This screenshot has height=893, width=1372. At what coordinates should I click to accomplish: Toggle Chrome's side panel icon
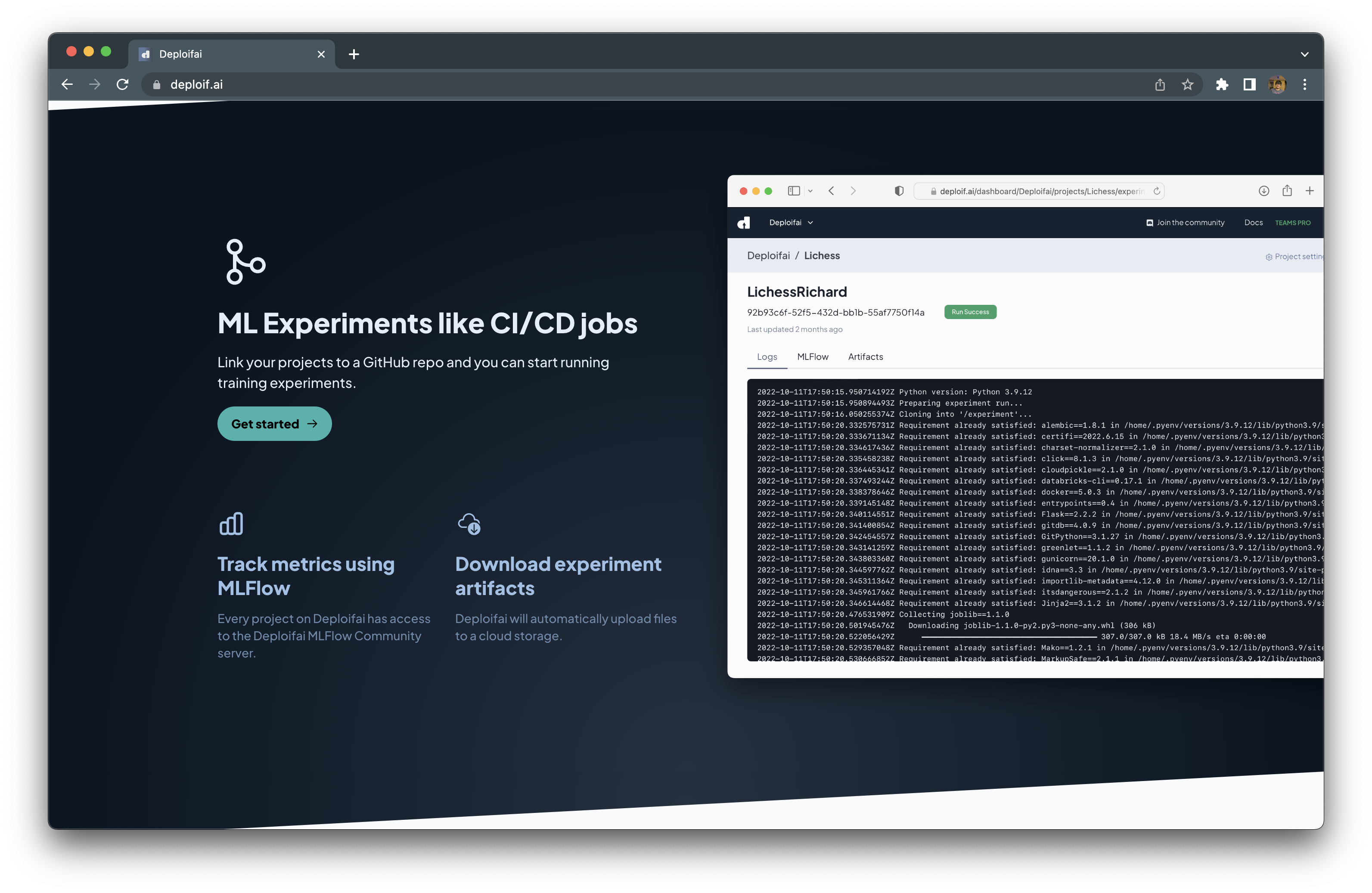pyautogui.click(x=1249, y=85)
